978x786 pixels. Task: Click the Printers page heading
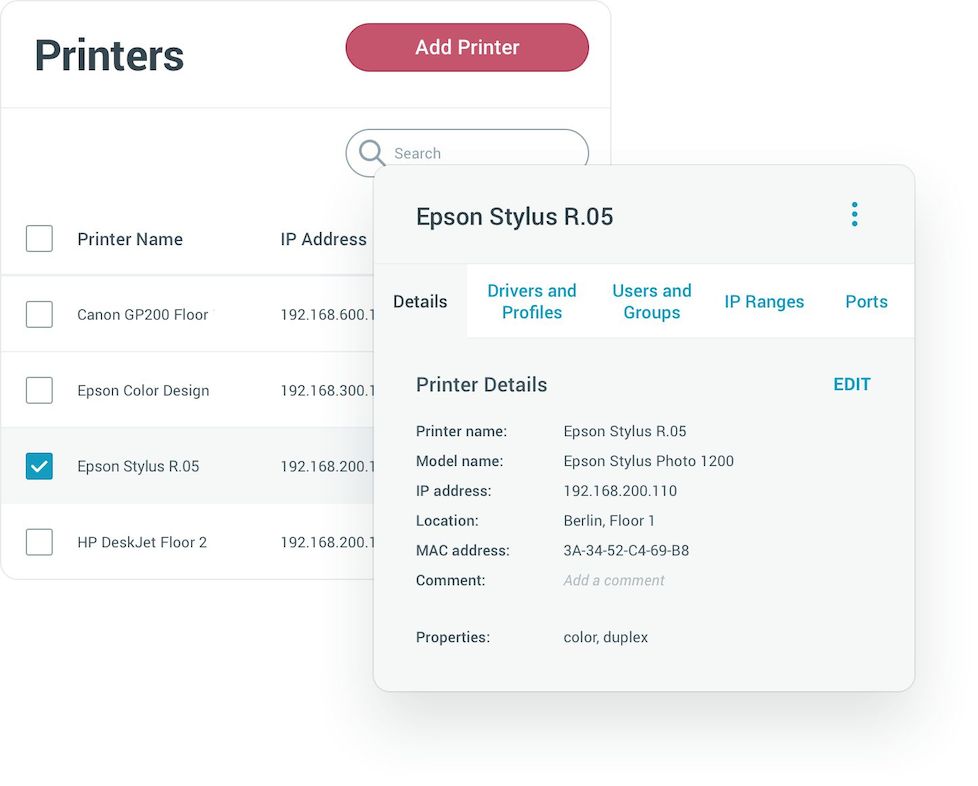pos(109,56)
